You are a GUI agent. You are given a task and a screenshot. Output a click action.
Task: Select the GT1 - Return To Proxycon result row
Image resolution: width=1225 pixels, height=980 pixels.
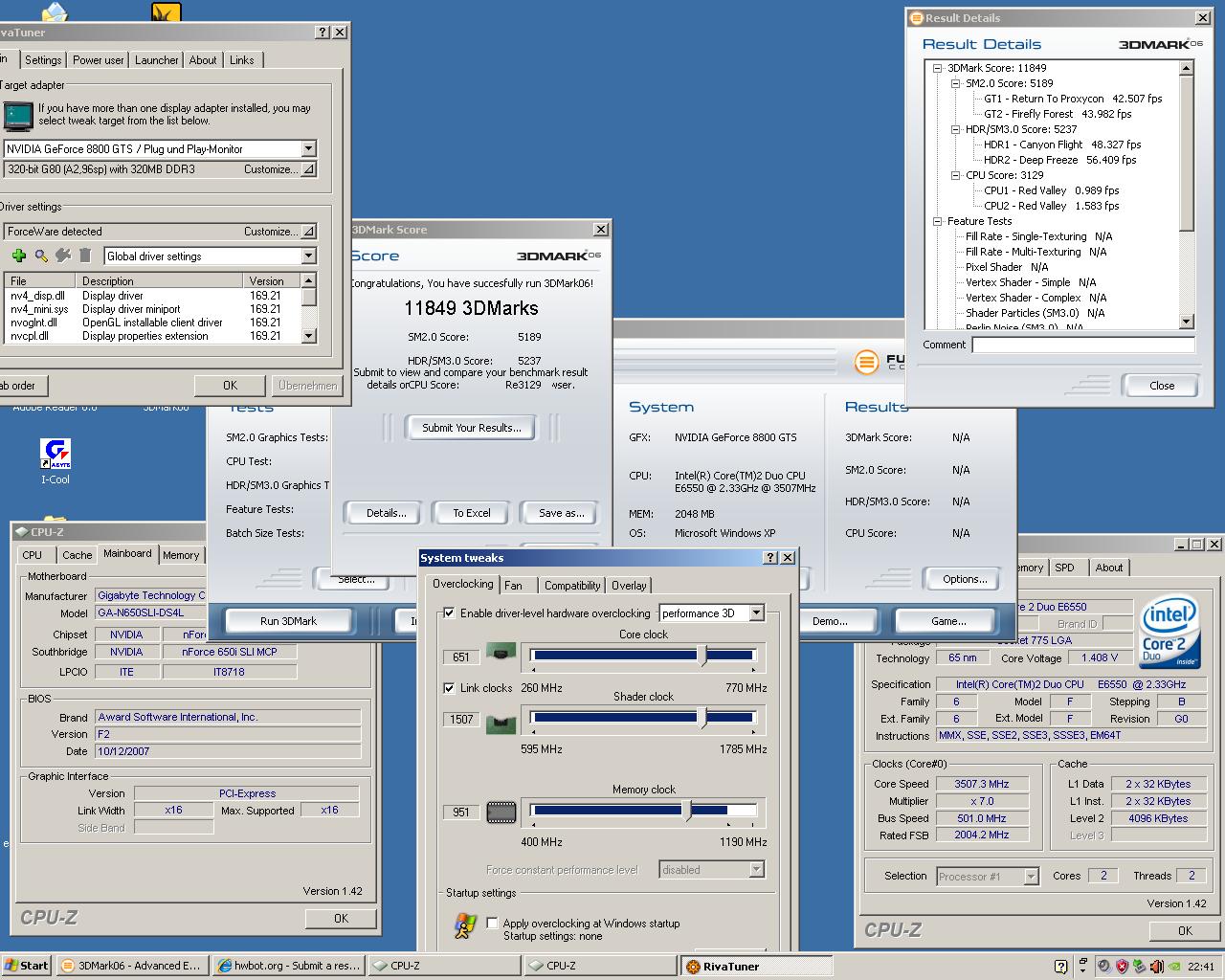pyautogui.click(x=1073, y=99)
